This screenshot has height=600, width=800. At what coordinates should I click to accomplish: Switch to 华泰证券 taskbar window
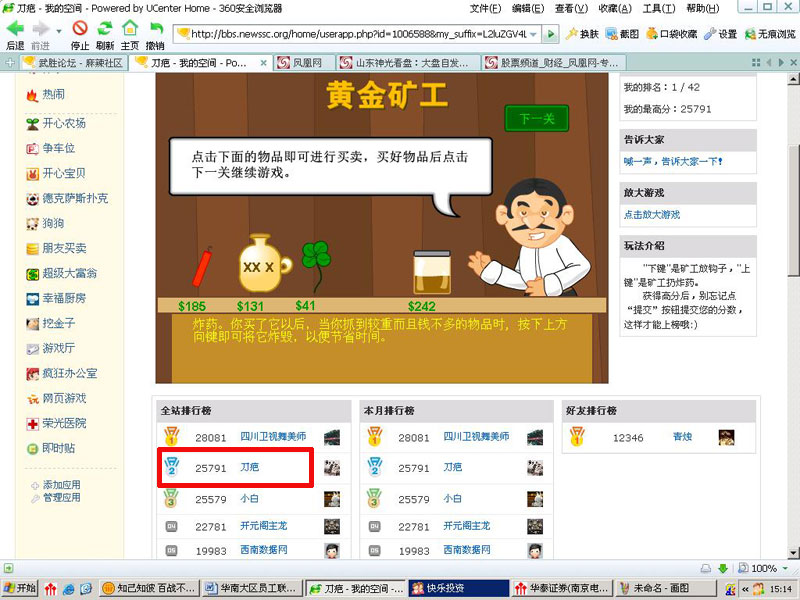click(x=562, y=588)
